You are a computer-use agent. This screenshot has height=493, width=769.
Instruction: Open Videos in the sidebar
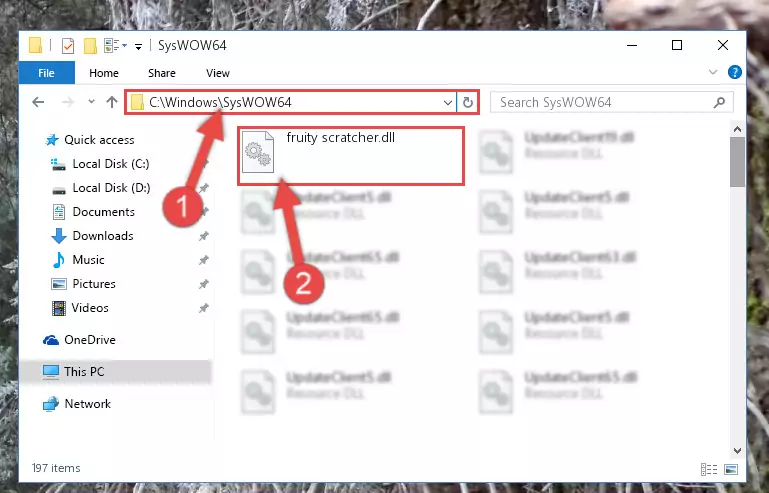point(90,308)
